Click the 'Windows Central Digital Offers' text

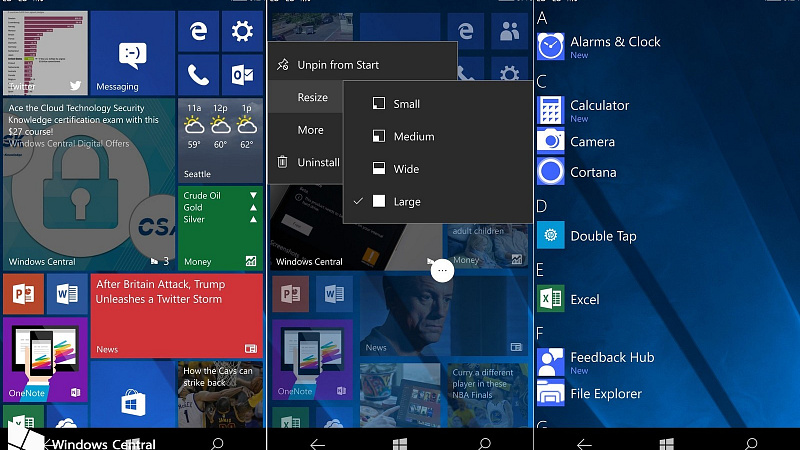(69, 144)
